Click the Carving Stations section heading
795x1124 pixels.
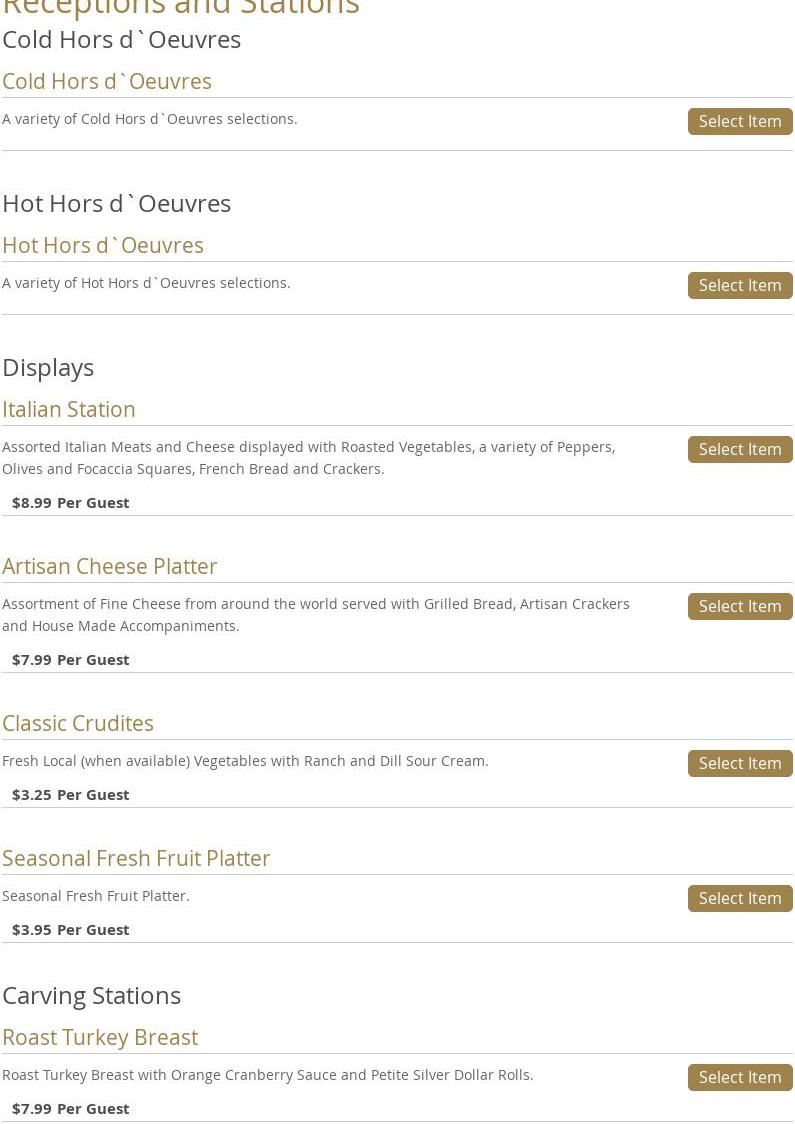[92, 995]
